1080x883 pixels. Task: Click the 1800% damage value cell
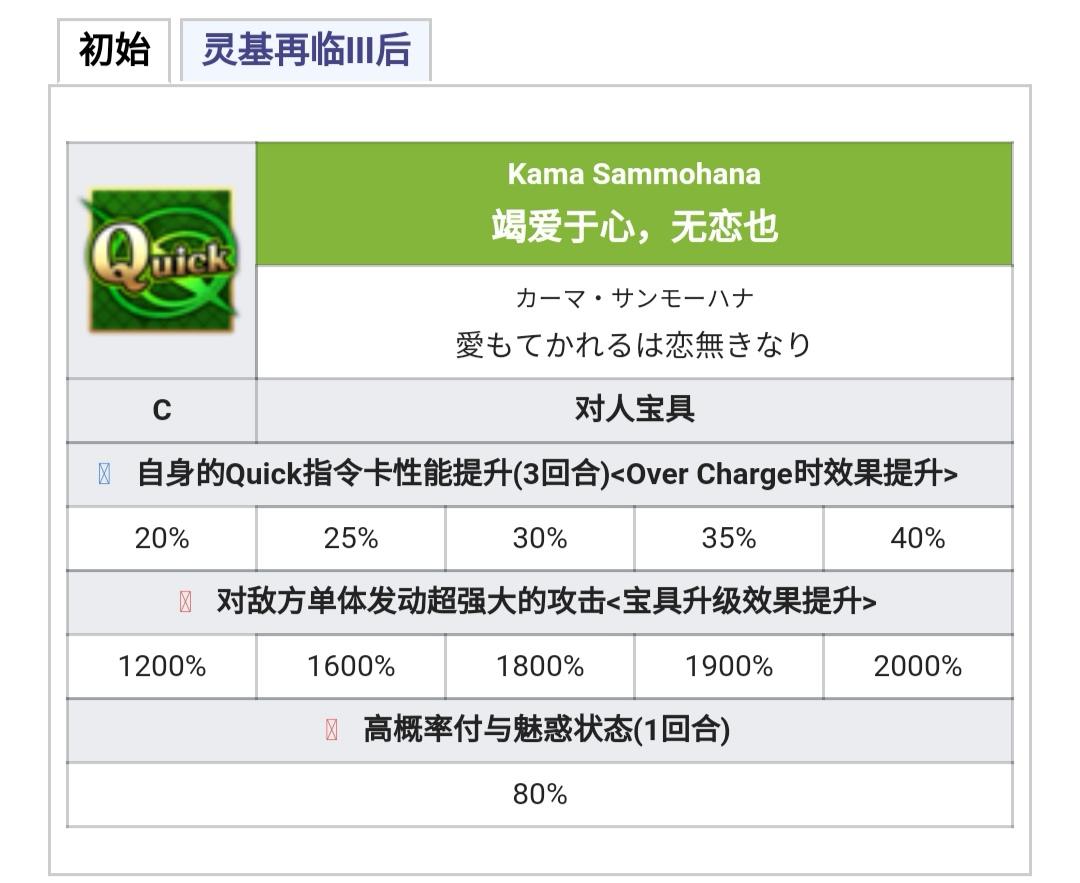coord(540,667)
